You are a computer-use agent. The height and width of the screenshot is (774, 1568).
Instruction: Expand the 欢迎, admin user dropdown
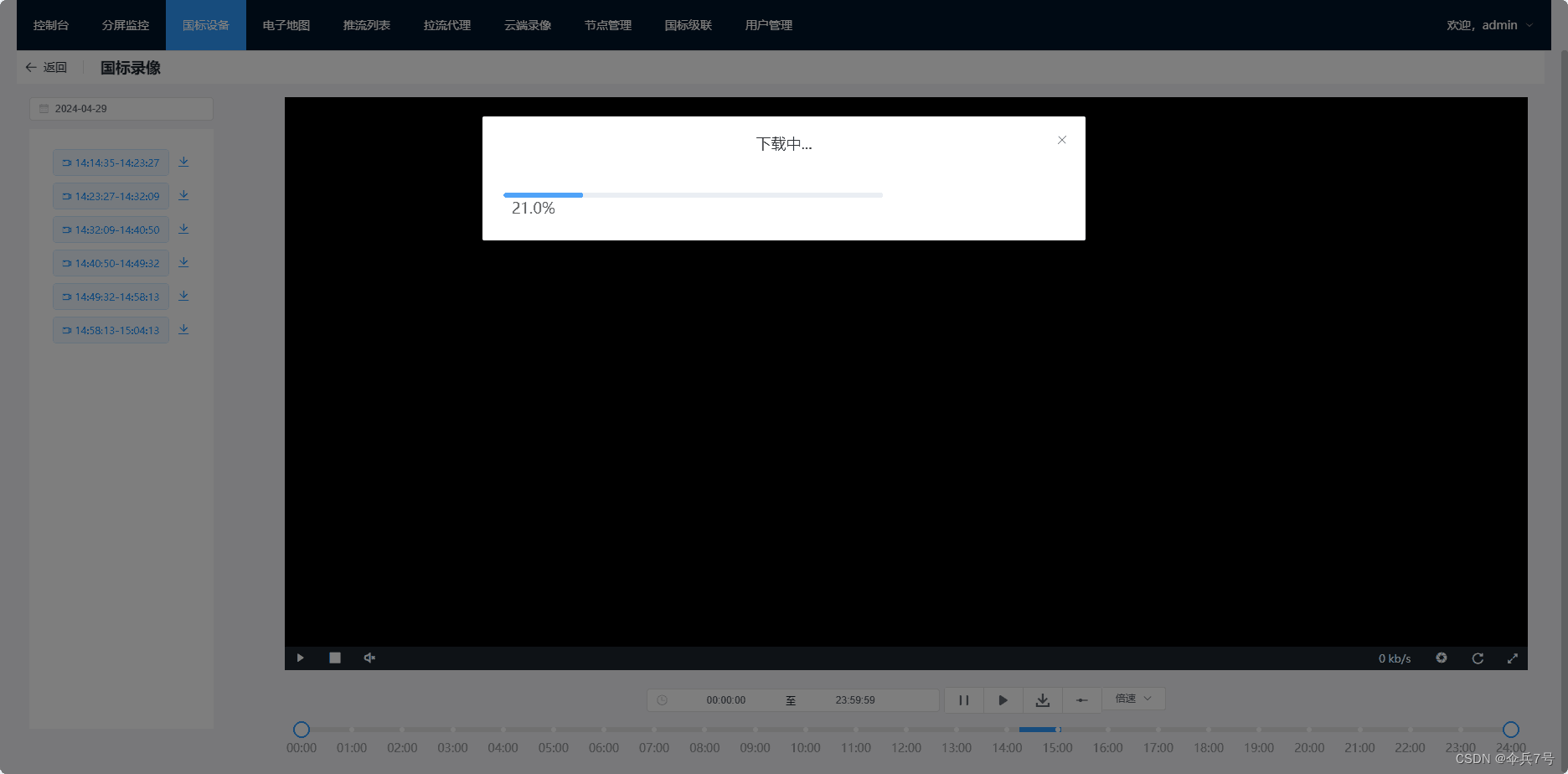(x=1490, y=25)
